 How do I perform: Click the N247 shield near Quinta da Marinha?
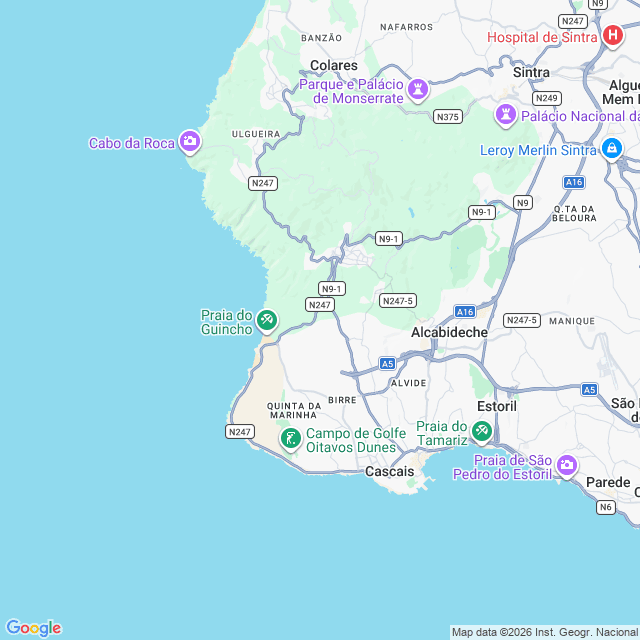pyautogui.click(x=240, y=432)
